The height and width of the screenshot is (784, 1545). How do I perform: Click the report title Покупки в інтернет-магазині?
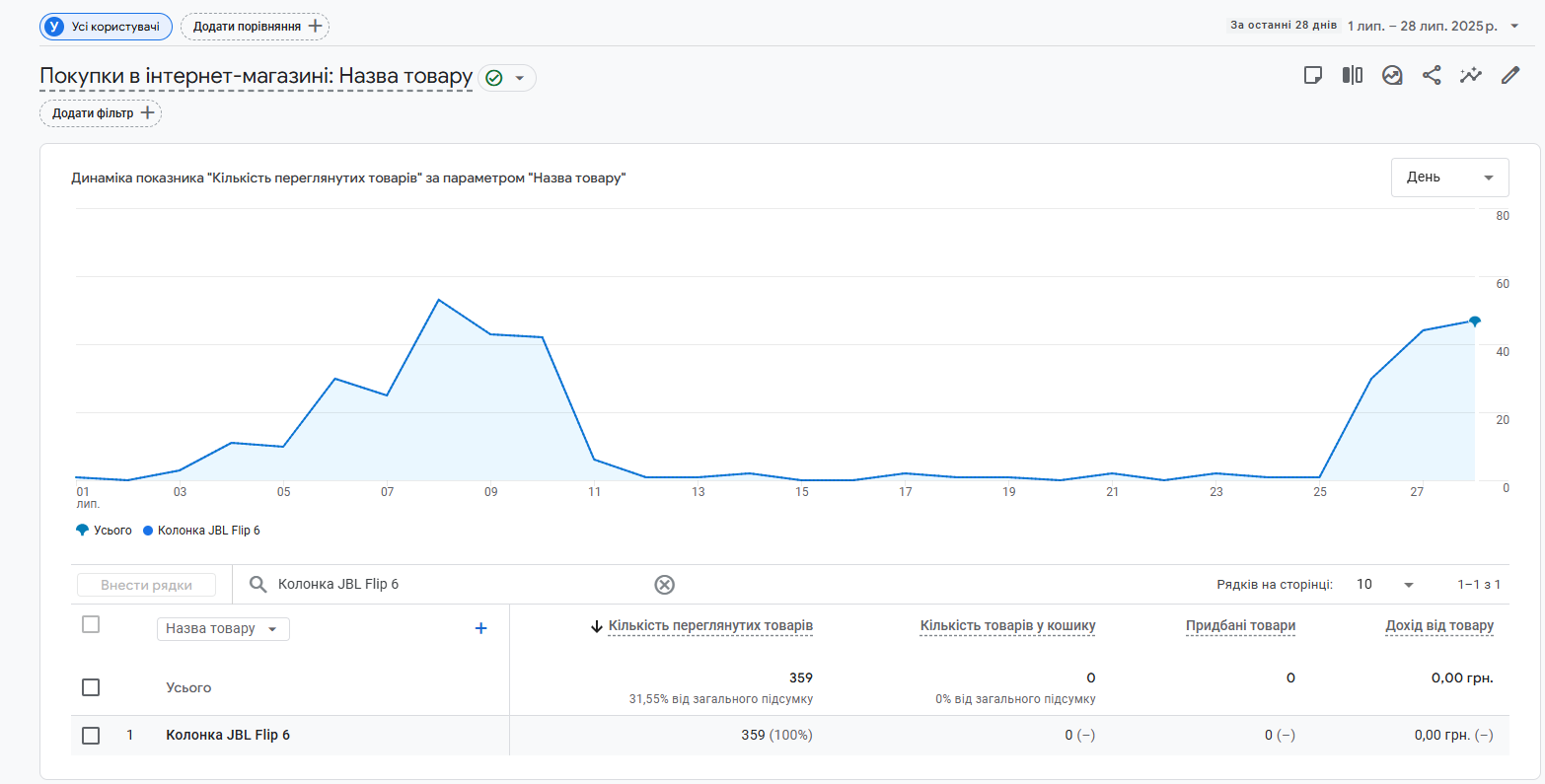coord(257,77)
